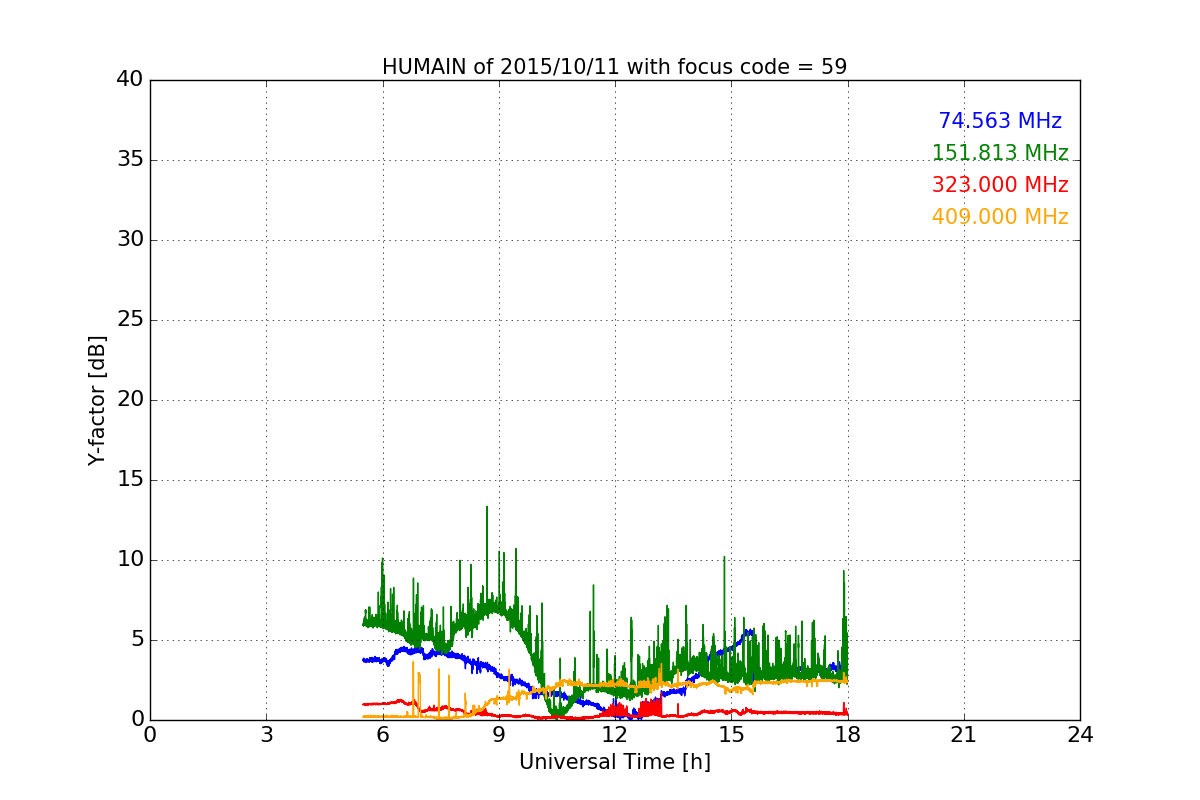Select the blue 74.563 MHz legend label

click(1000, 121)
